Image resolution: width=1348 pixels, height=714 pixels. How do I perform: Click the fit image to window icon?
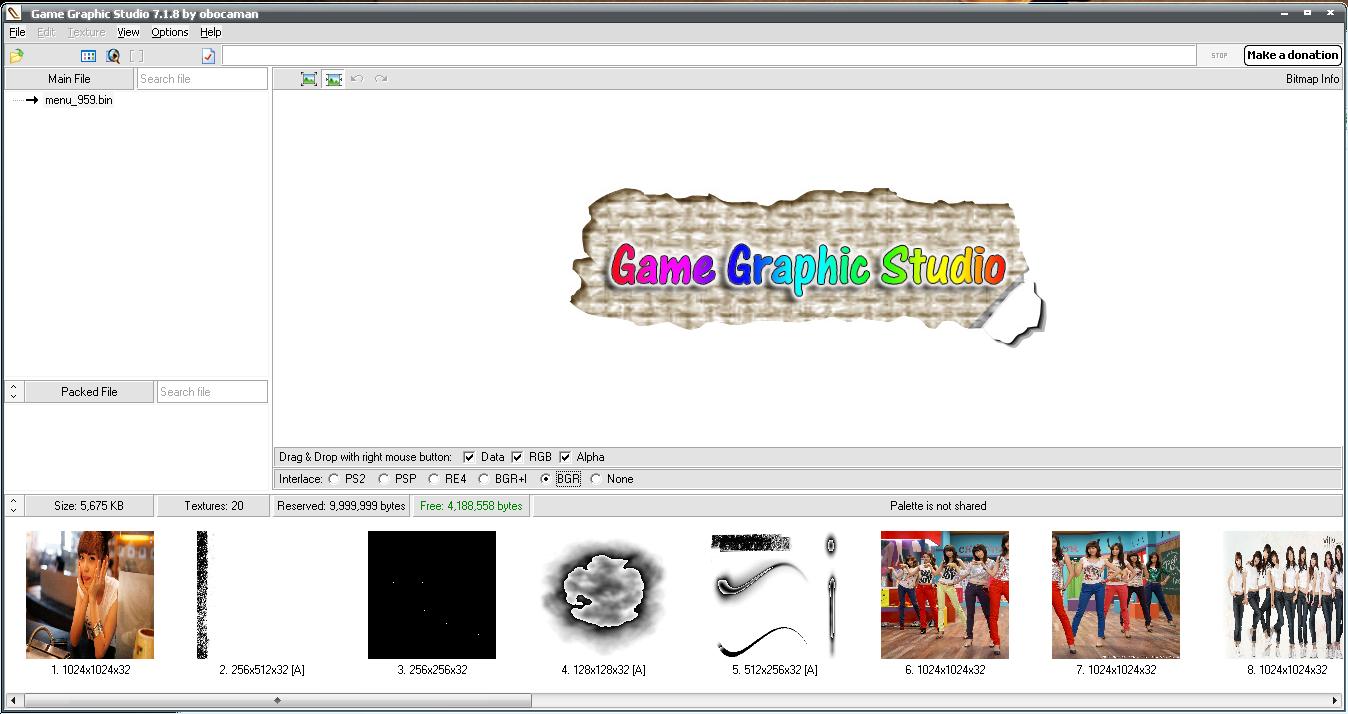pos(309,79)
